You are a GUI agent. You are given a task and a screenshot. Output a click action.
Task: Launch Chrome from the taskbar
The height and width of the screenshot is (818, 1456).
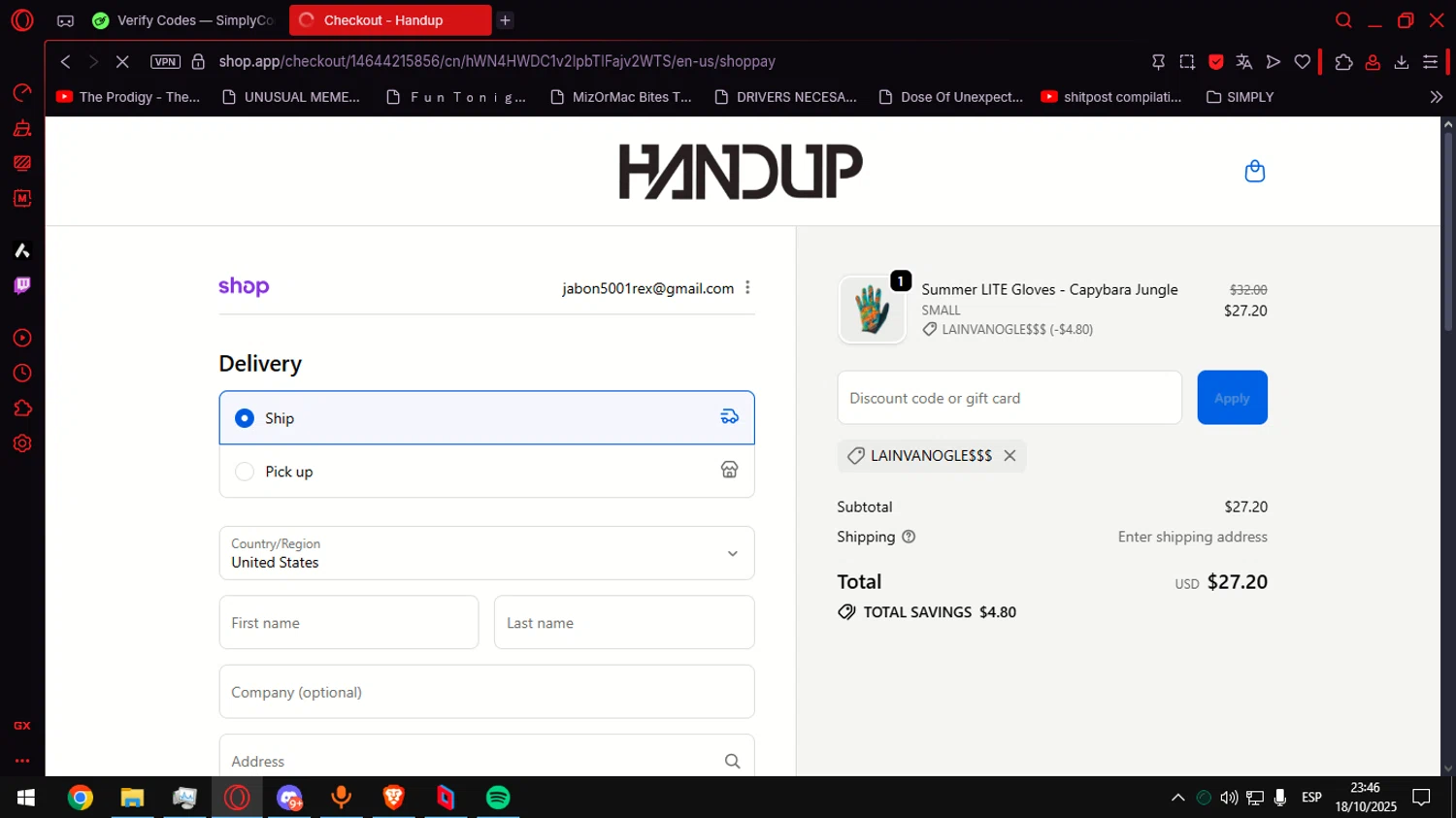coord(81,798)
